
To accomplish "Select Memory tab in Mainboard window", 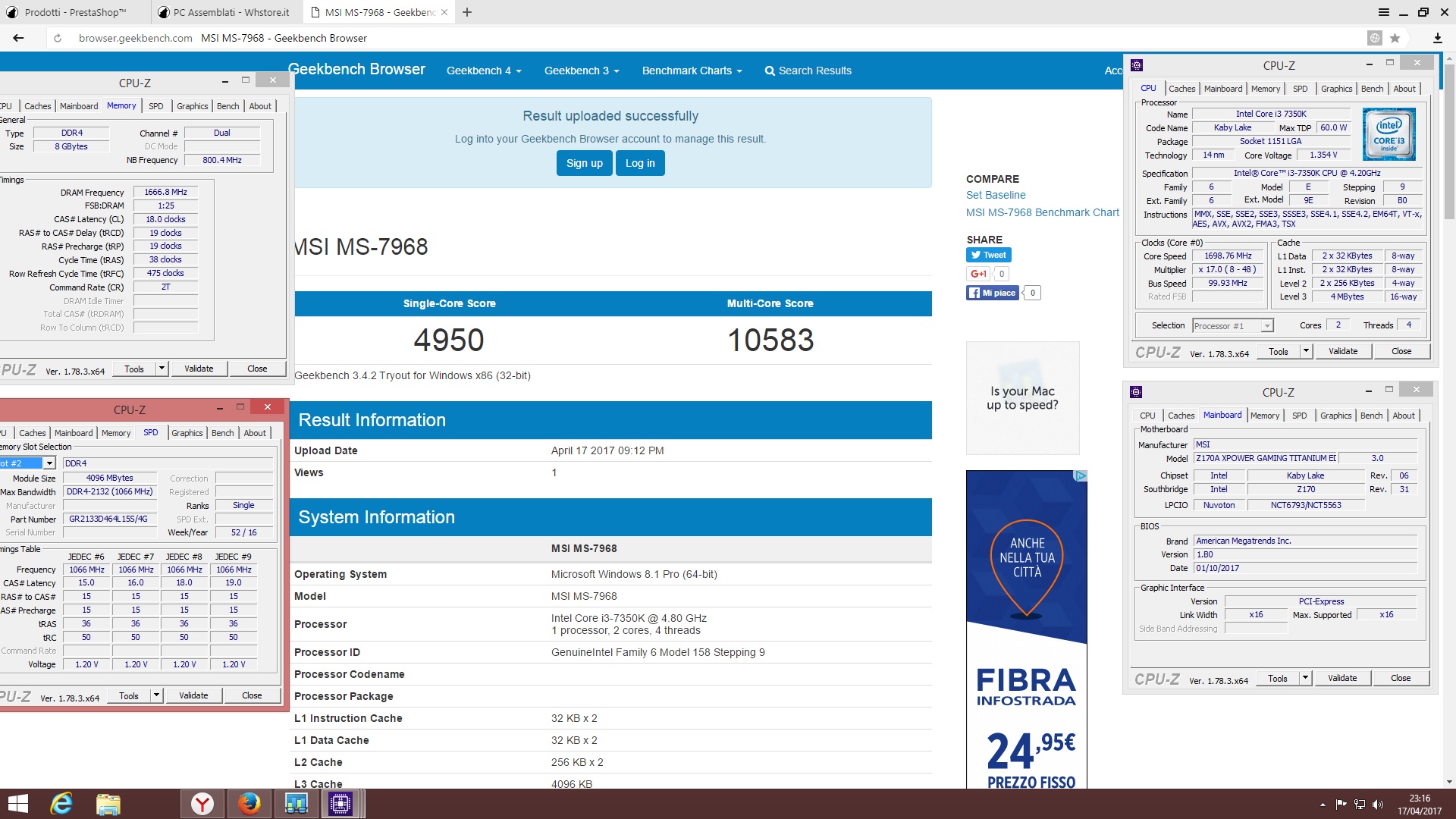I will (x=1265, y=416).
